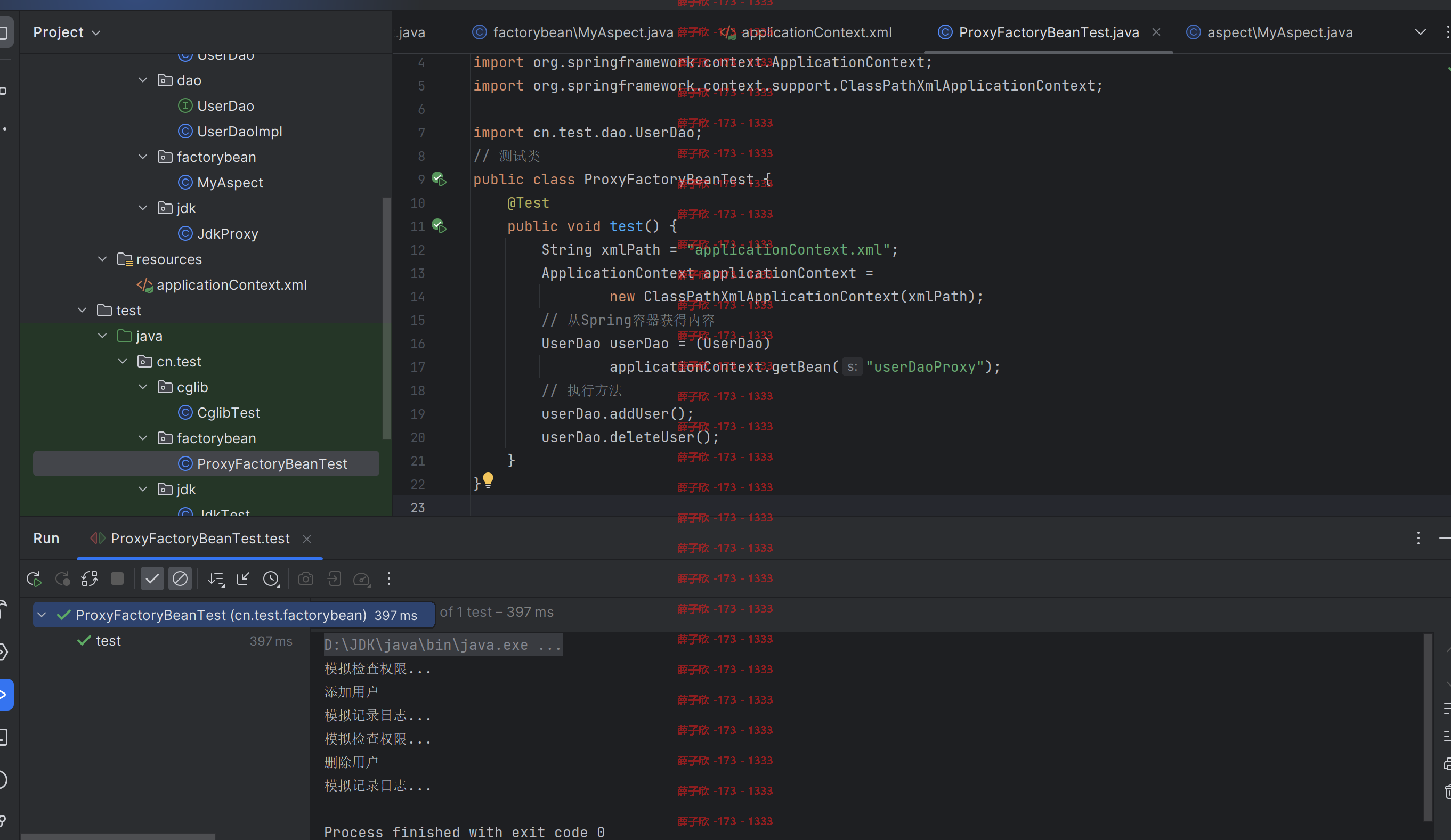Click the test tree horizontal scrollbar
The width and height of the screenshot is (1451, 840).
(118, 837)
